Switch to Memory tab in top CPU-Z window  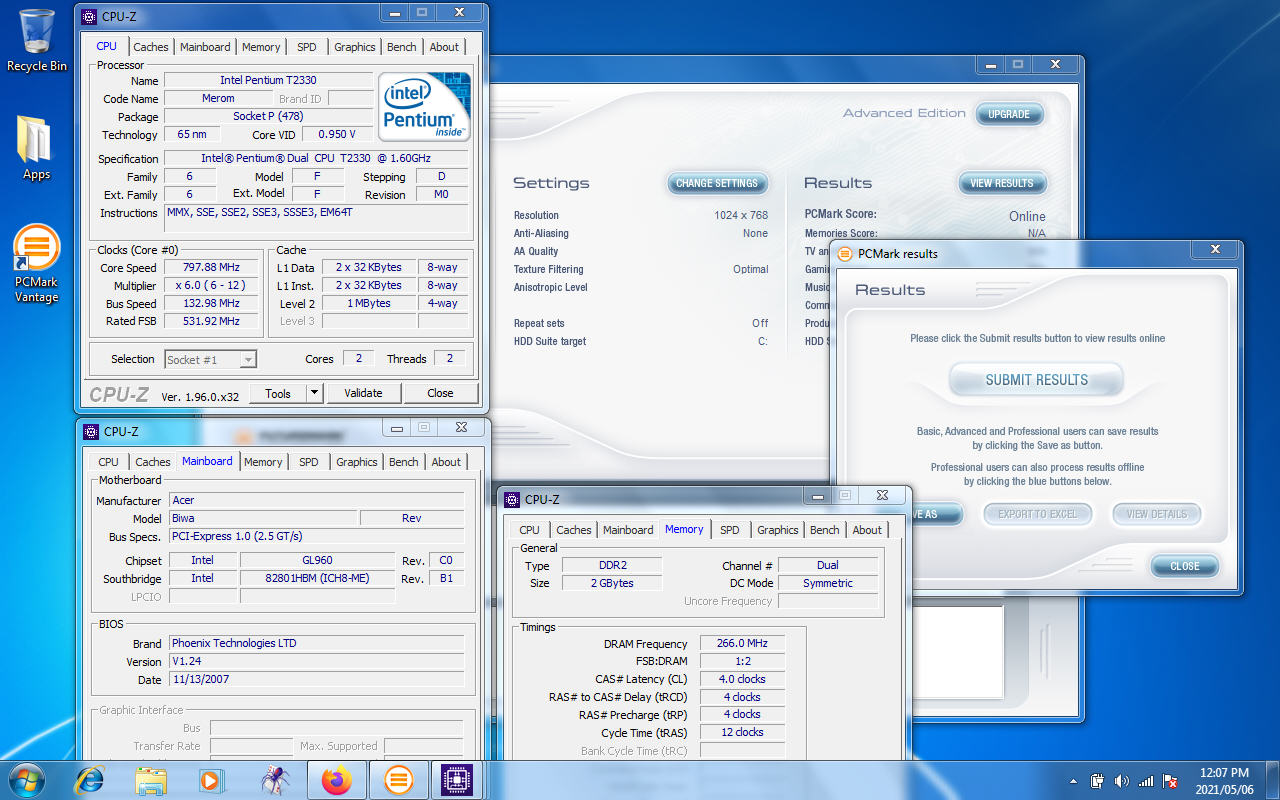pyautogui.click(x=261, y=47)
